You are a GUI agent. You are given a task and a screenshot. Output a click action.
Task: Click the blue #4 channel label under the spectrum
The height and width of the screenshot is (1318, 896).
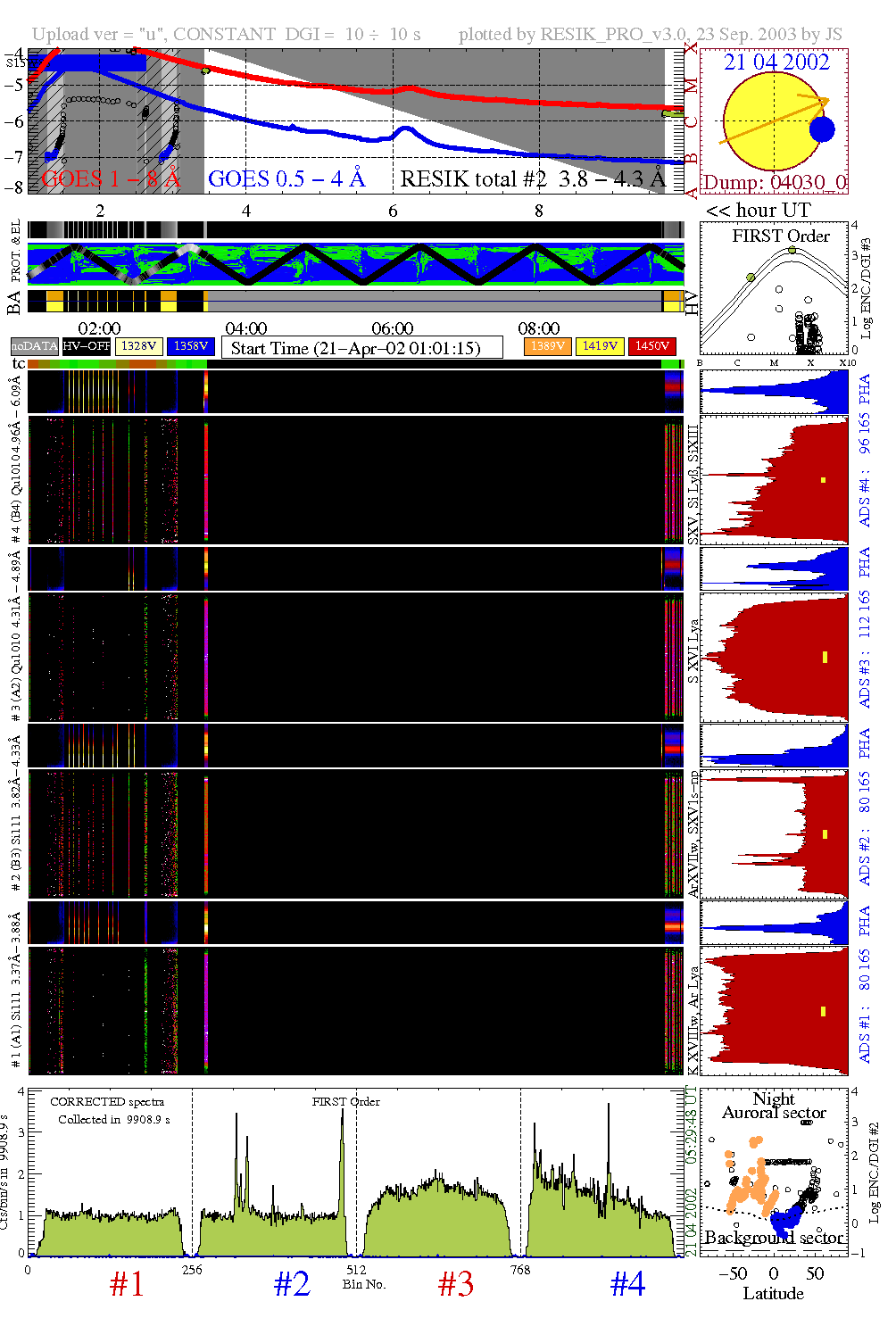pos(627,1284)
